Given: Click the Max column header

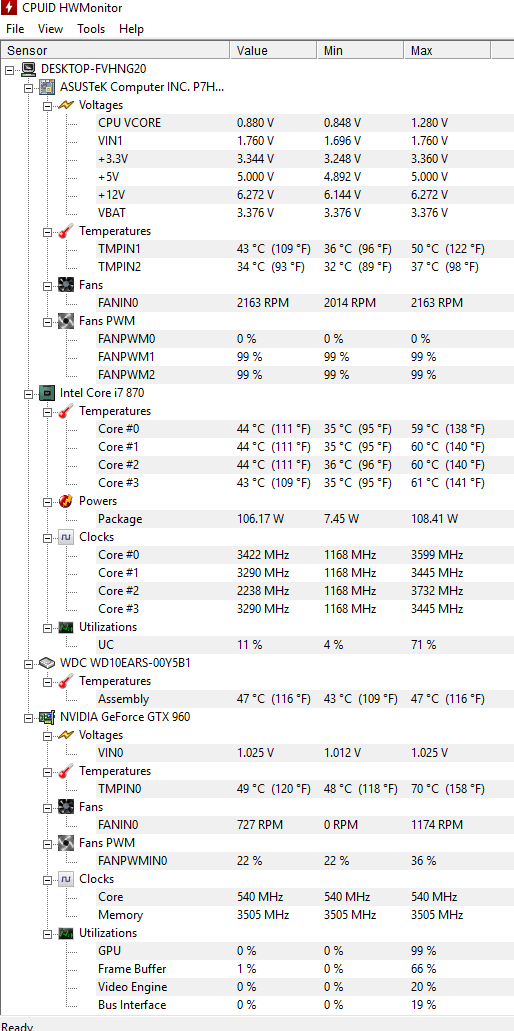Looking at the screenshot, I should click(x=447, y=51).
